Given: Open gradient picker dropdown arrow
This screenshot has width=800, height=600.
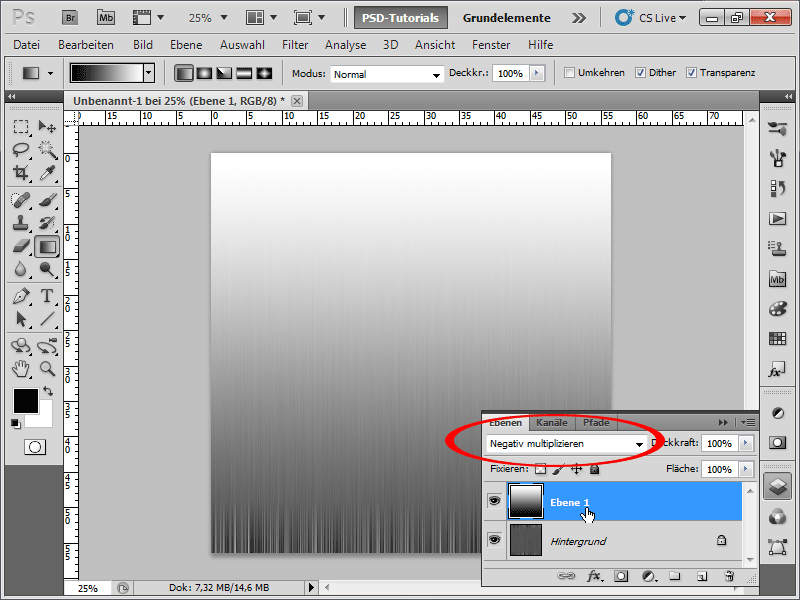Looking at the screenshot, I should (148, 73).
